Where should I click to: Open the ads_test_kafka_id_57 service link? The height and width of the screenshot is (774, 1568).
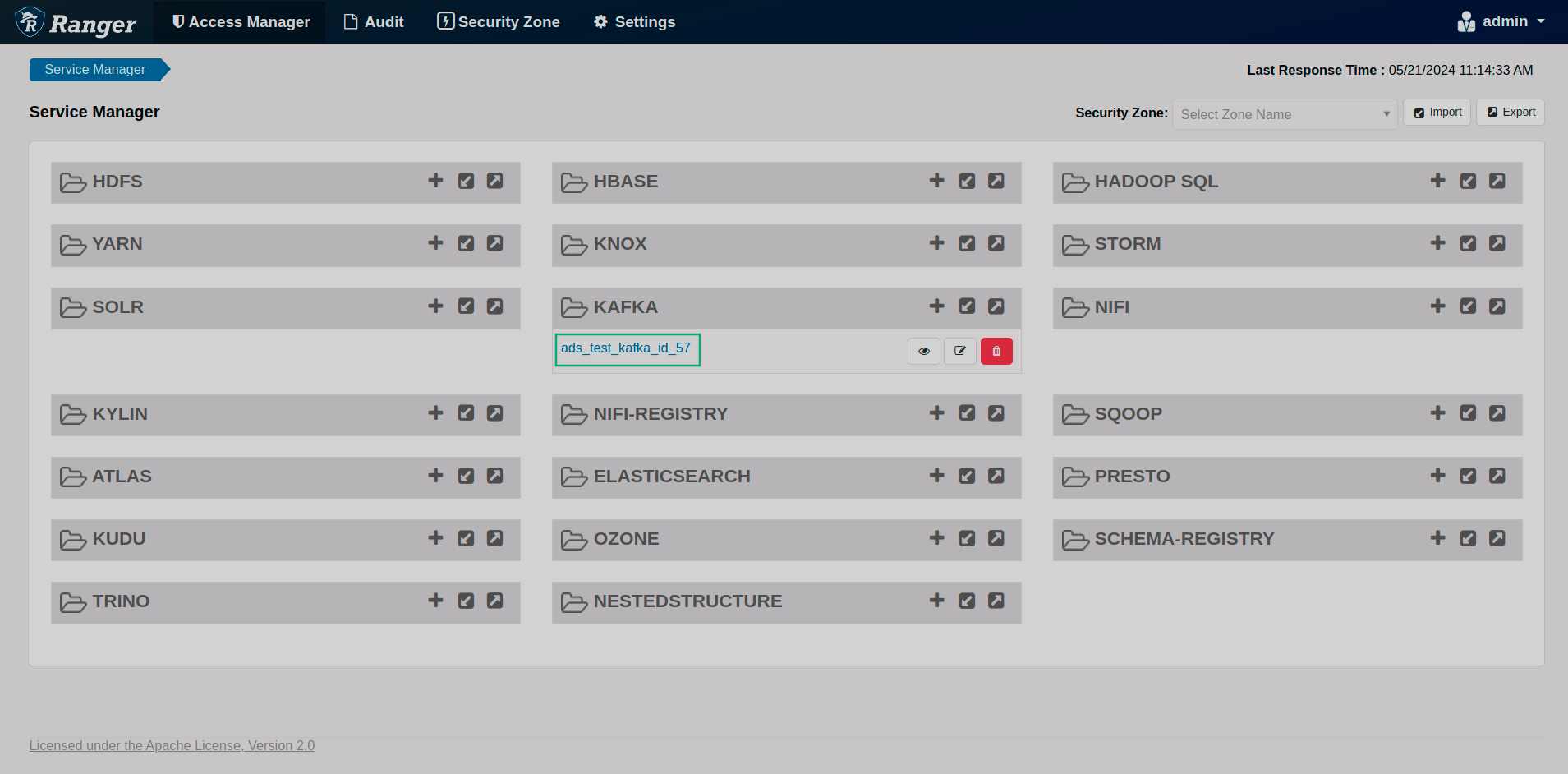626,348
